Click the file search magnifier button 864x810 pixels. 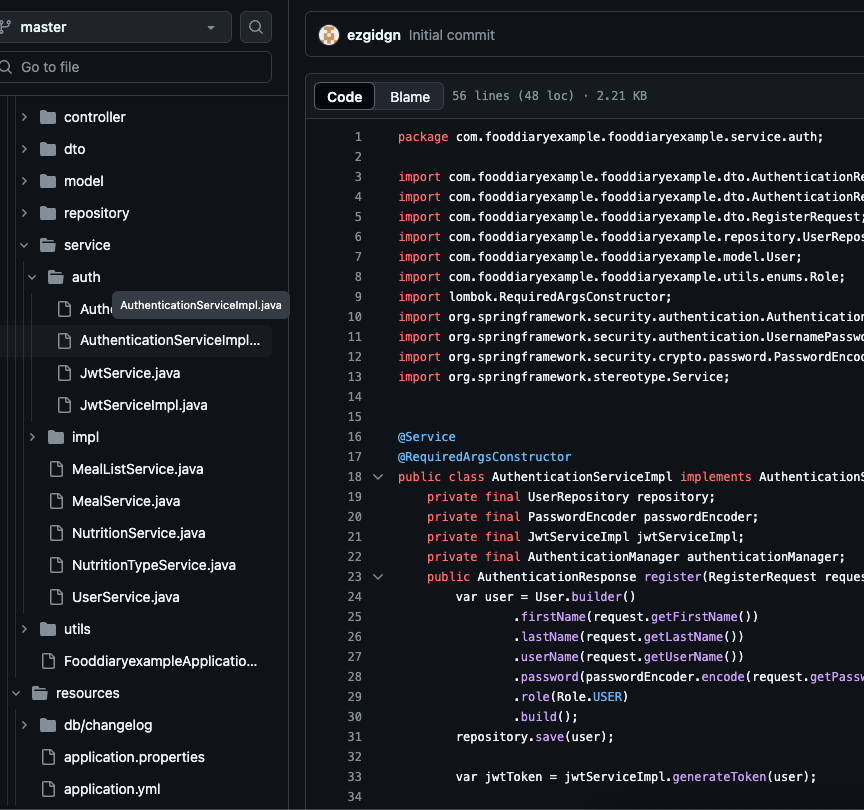pyautogui.click(x=256, y=27)
